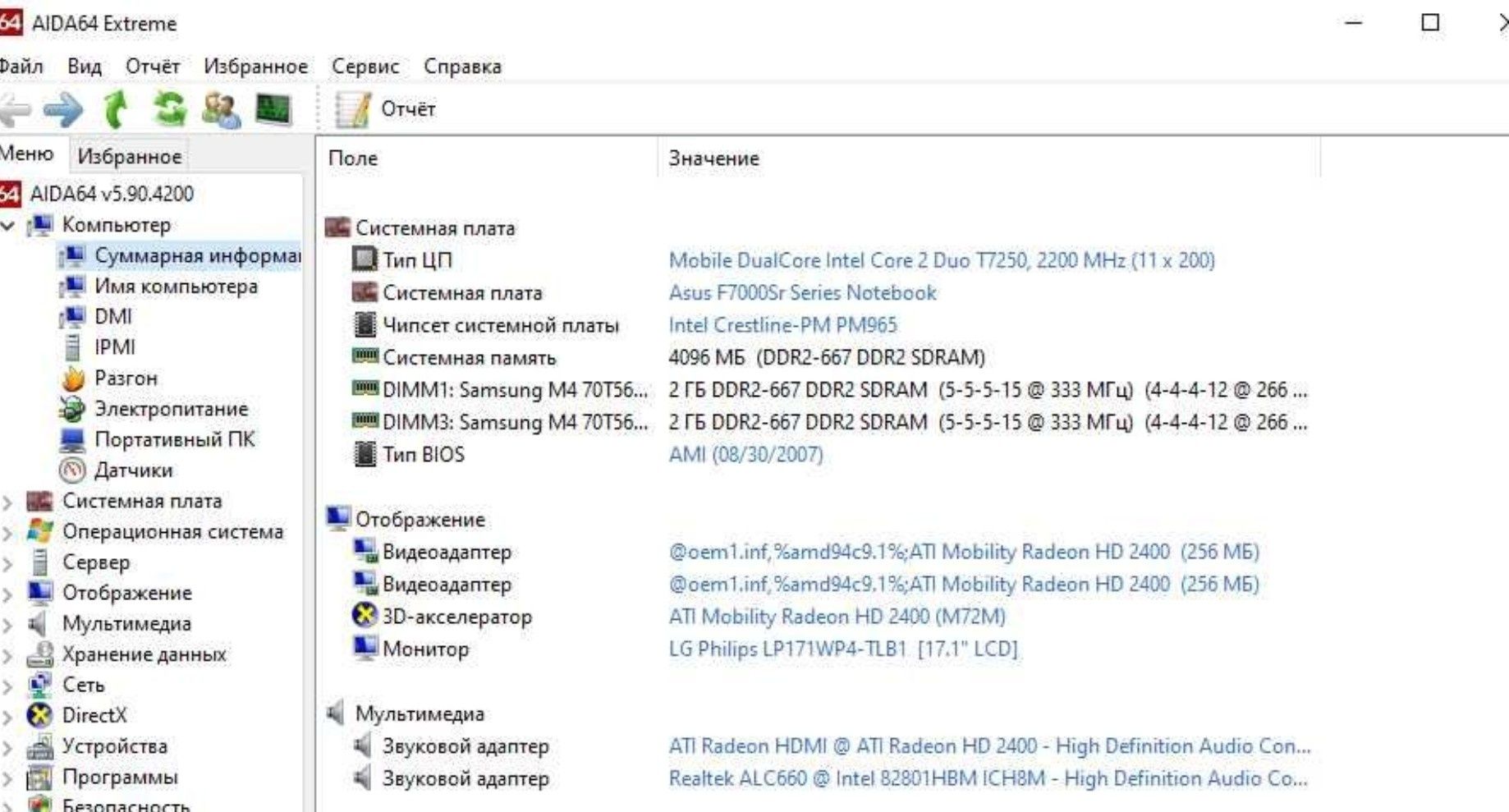The height and width of the screenshot is (812, 1509).
Task: Expand the Программы tree node
Action: click(x=8, y=778)
